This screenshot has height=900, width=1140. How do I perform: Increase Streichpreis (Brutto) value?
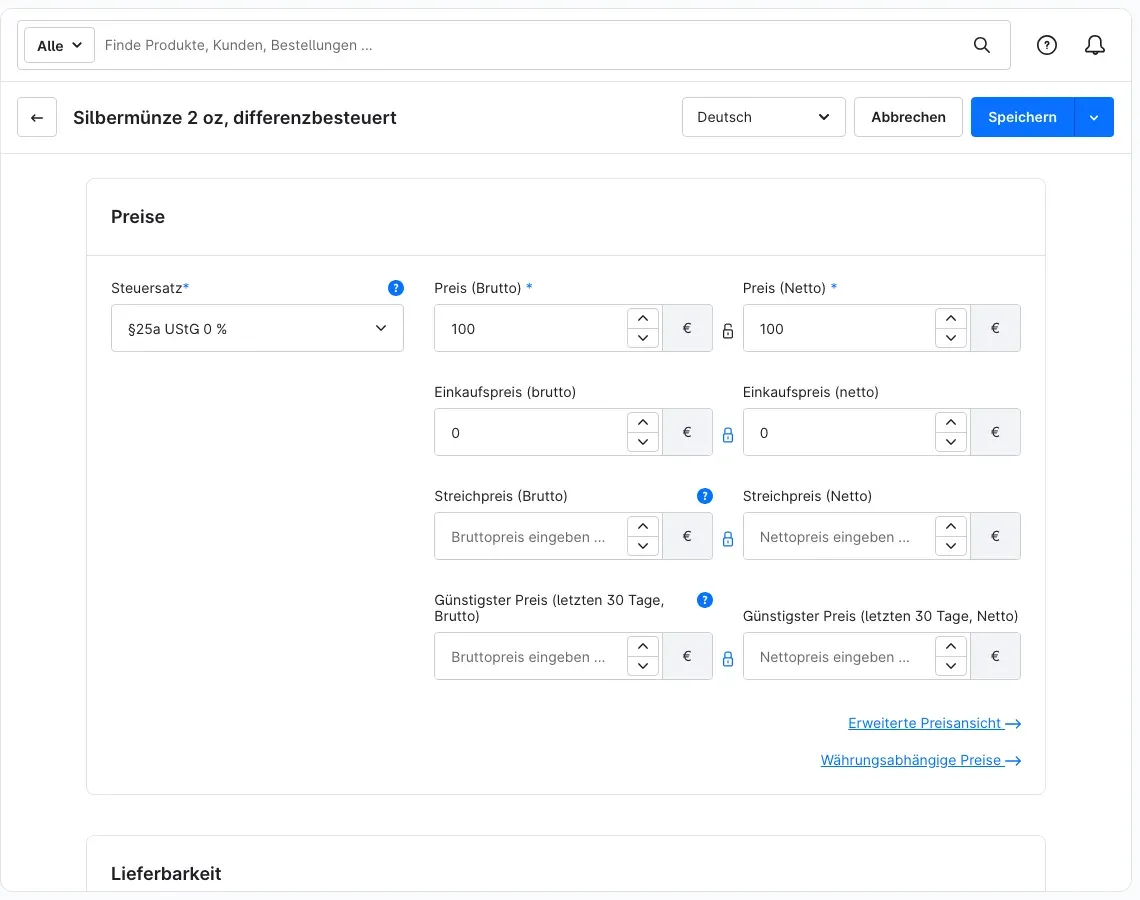643,527
